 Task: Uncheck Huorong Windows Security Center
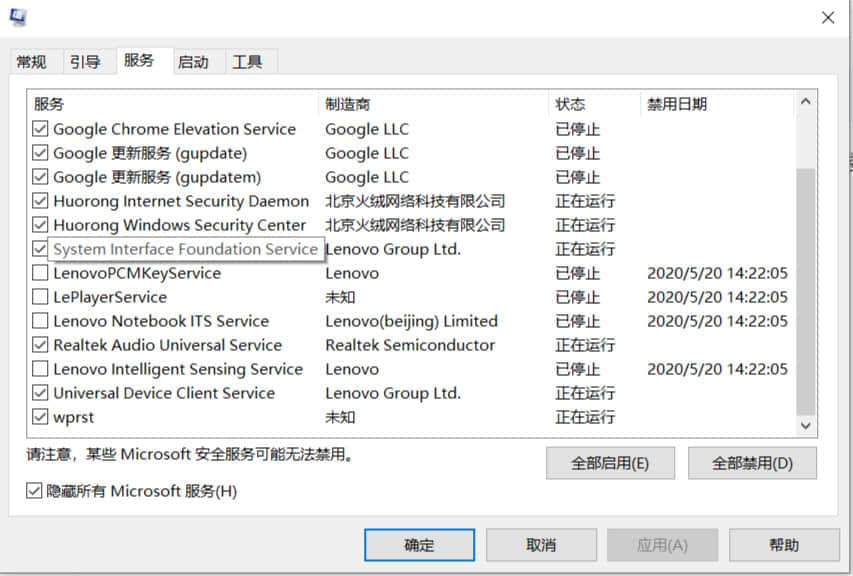[x=40, y=225]
